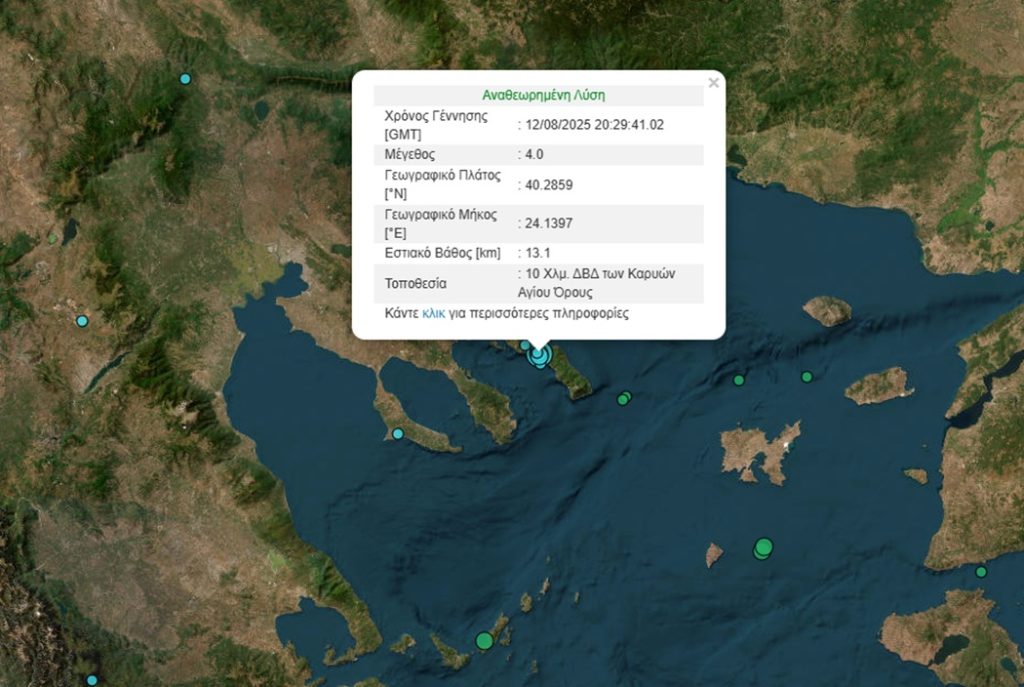The width and height of the screenshot is (1024, 687).
Task: Select the large green marker pair south of Lemnos
Action: point(763,548)
